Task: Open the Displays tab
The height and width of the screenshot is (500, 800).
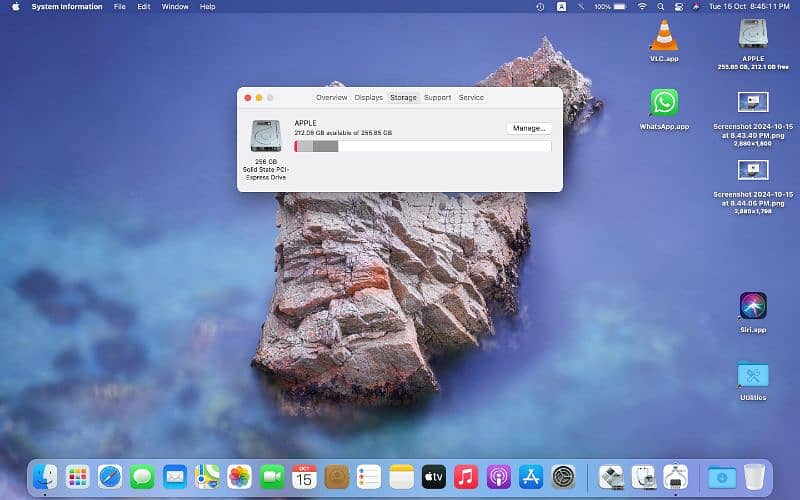Action: (368, 98)
